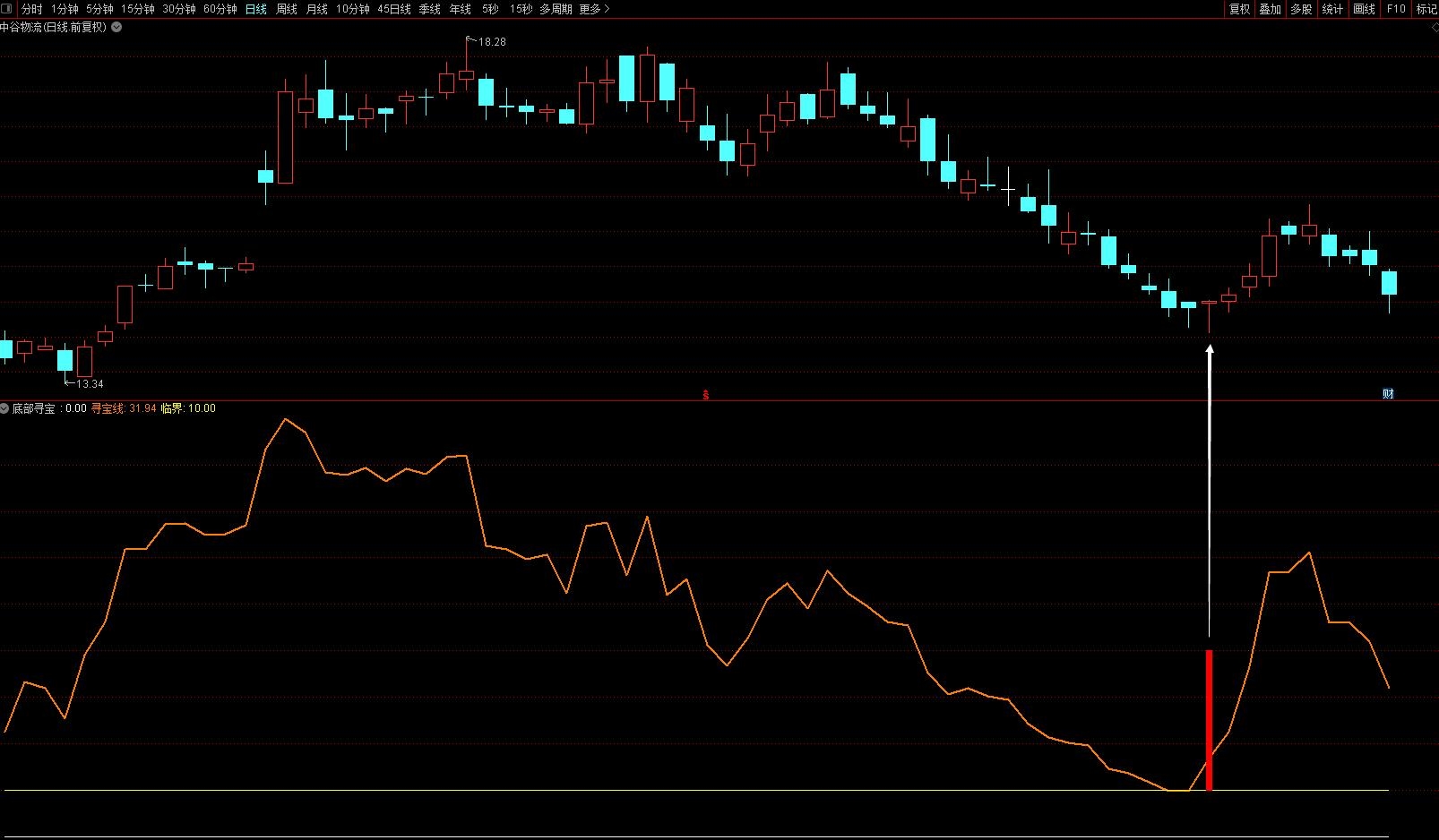Viewport: 1439px width, 840px height.
Task: Switch to 年线 yearly chart
Action: 461,9
